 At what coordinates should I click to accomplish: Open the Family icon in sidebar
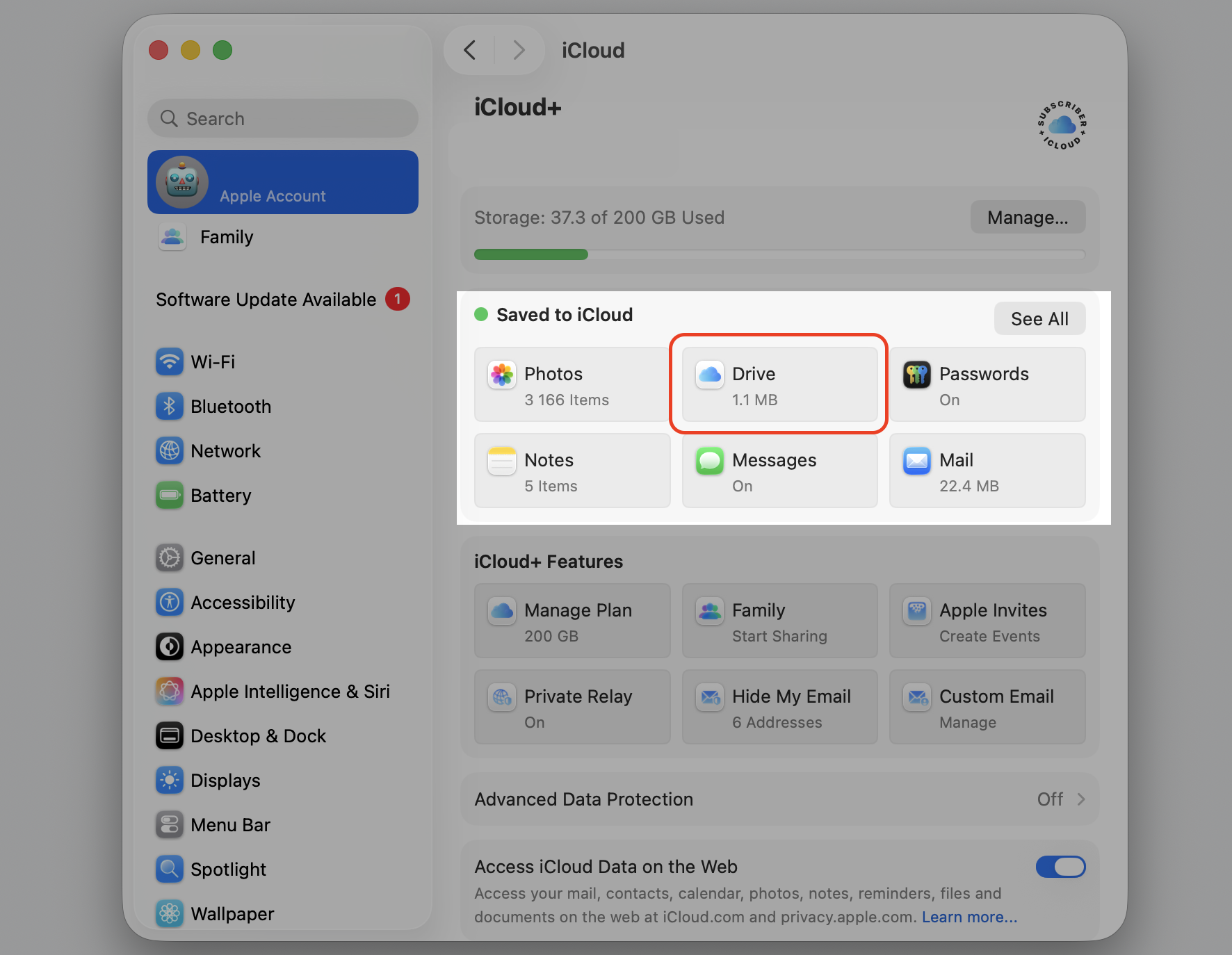click(172, 237)
